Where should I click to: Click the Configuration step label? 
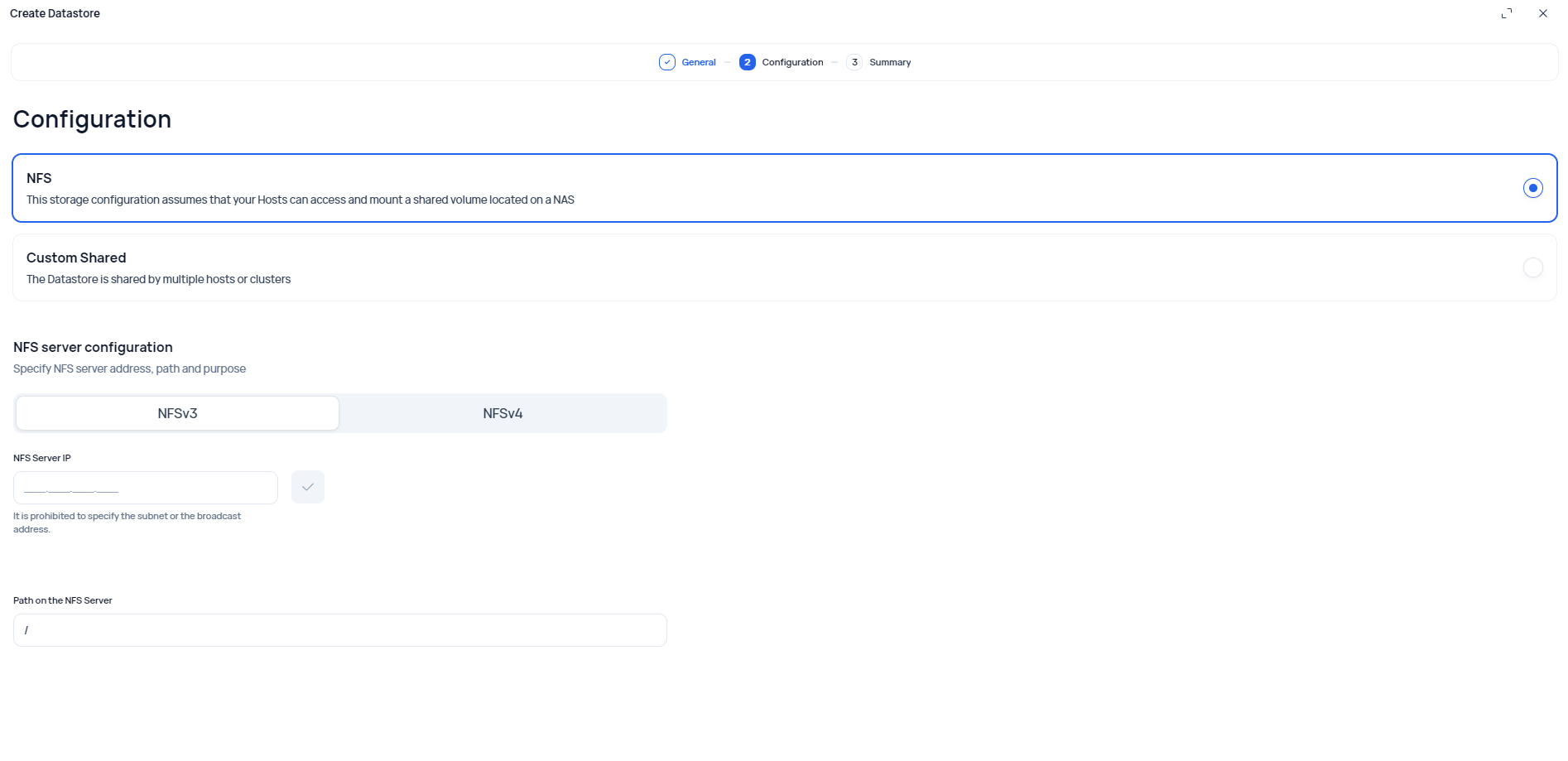(x=792, y=62)
